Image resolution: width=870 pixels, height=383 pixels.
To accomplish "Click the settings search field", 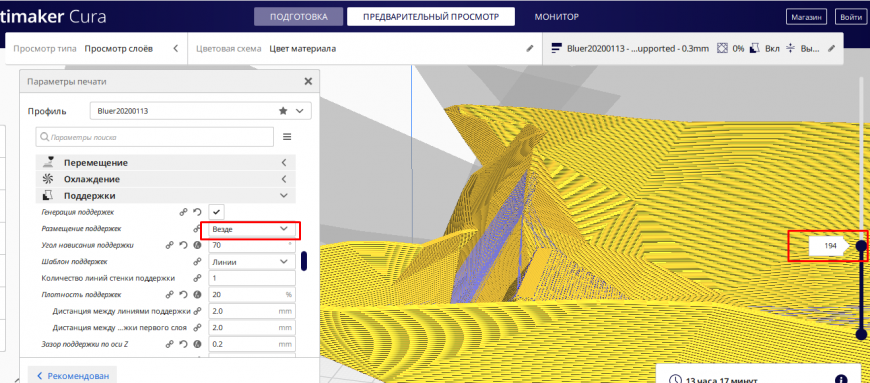I will point(155,137).
